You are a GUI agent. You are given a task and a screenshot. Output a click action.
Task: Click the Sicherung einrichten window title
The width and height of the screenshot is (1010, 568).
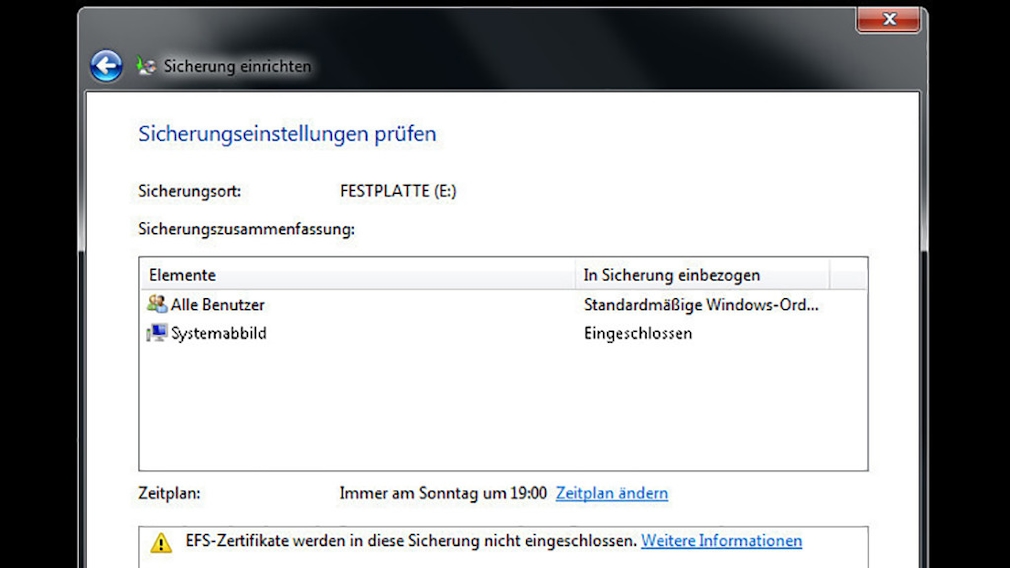point(237,66)
